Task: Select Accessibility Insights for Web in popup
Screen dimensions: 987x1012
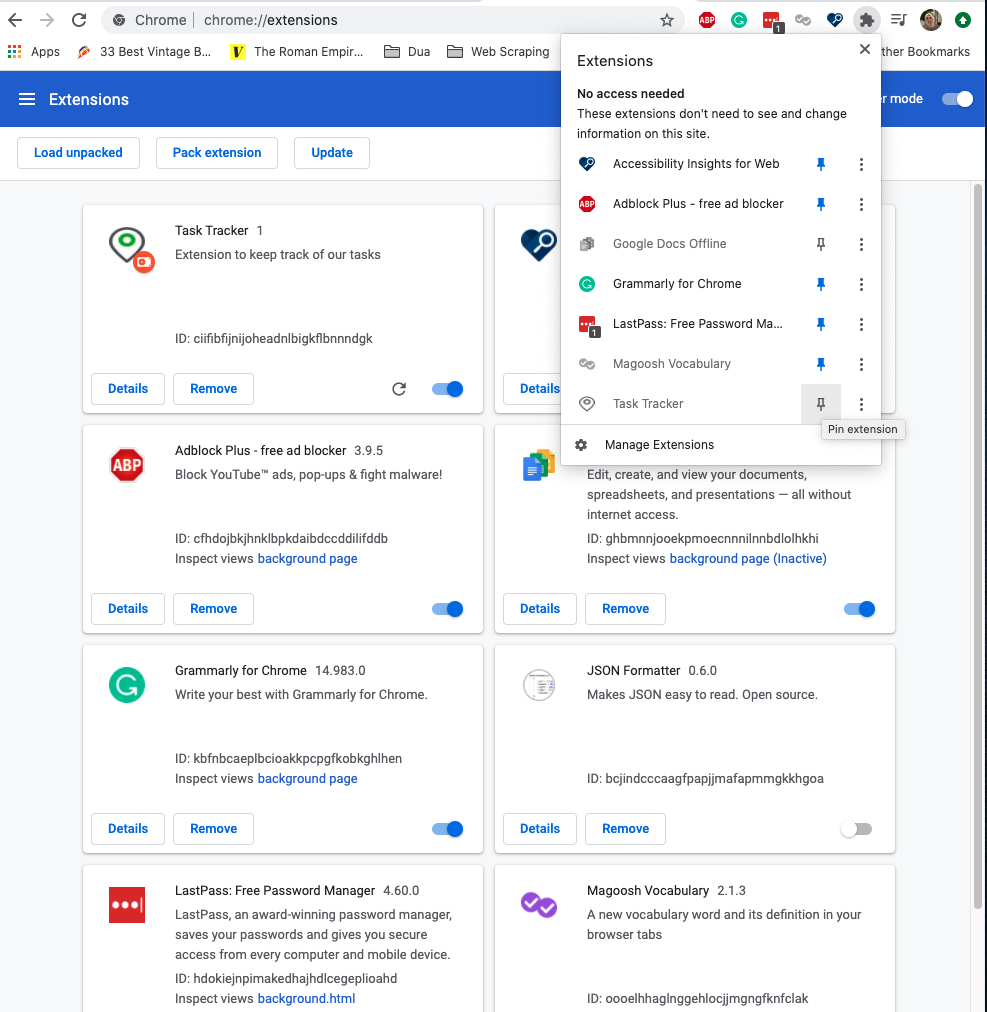Action: [x=681, y=164]
